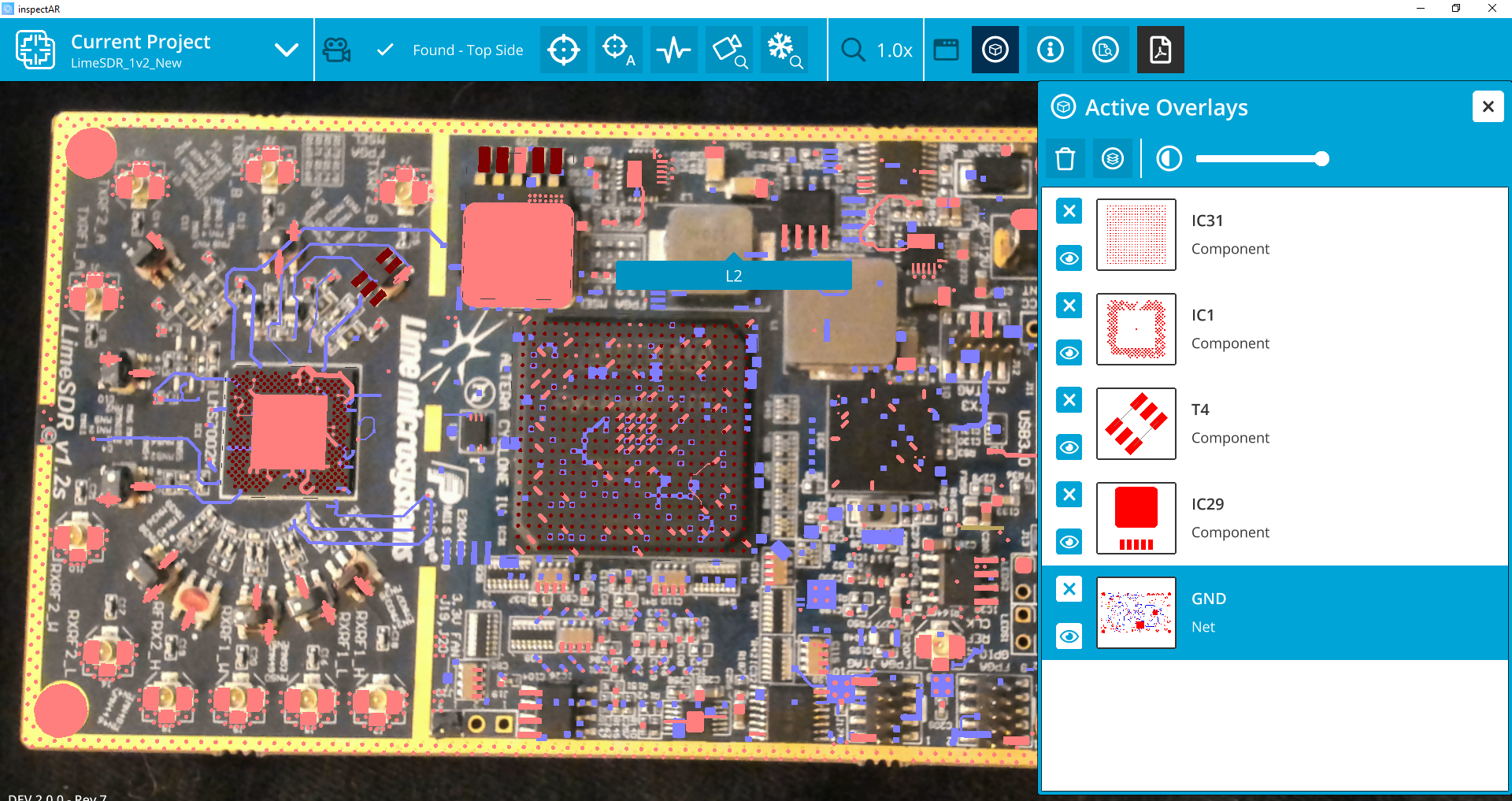Open the net search snowflake tool
The image size is (1512, 801).
(784, 50)
